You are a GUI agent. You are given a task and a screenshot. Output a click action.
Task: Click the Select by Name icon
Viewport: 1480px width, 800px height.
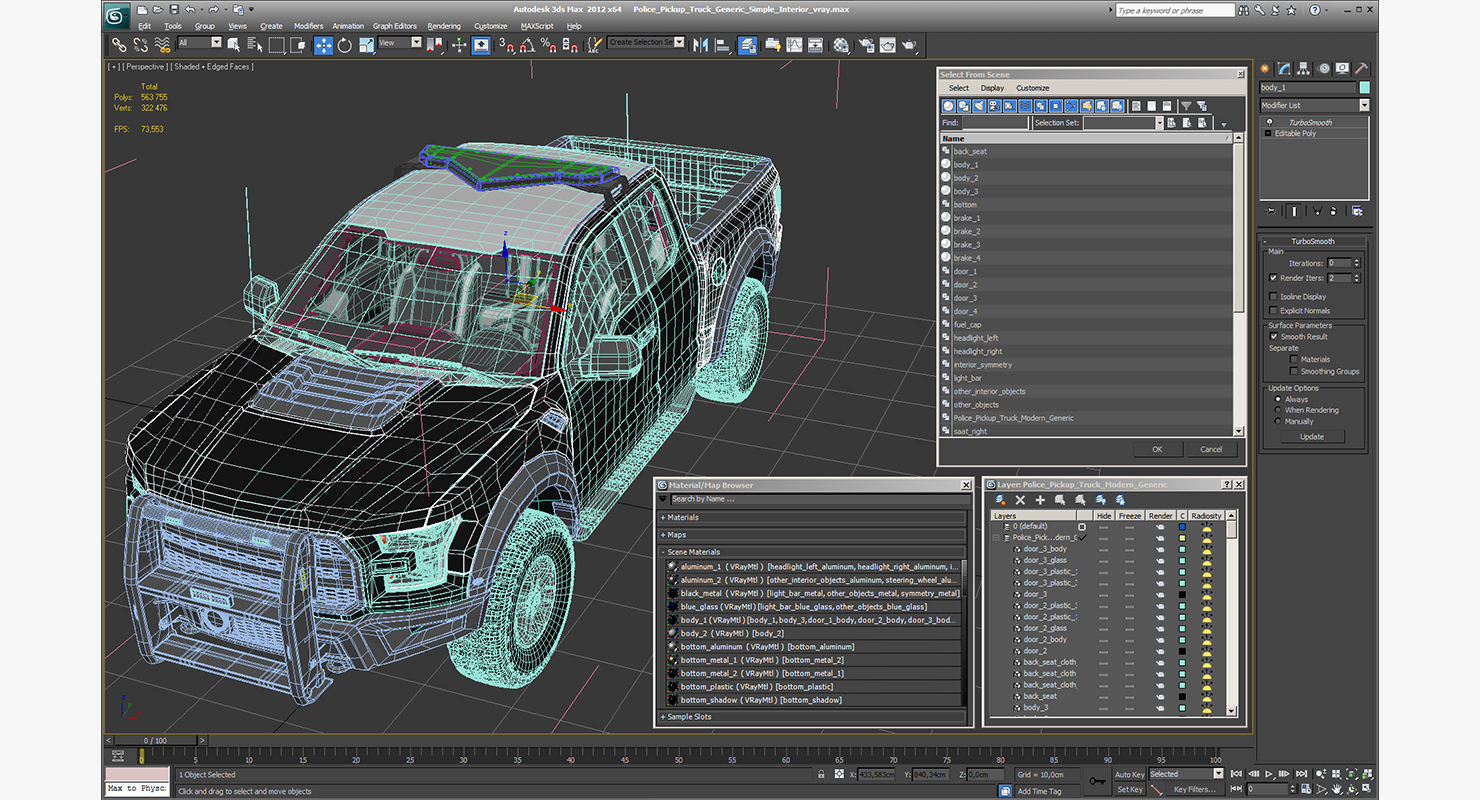coord(254,45)
